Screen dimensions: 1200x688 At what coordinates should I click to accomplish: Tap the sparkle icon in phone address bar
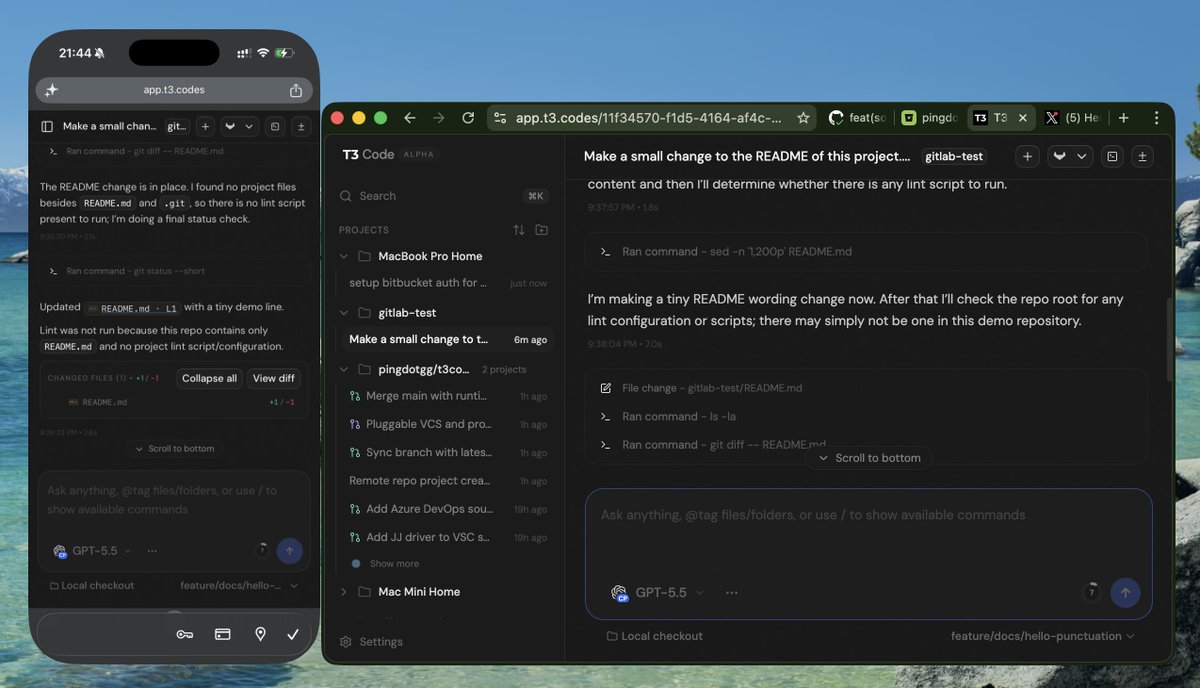click(x=51, y=90)
